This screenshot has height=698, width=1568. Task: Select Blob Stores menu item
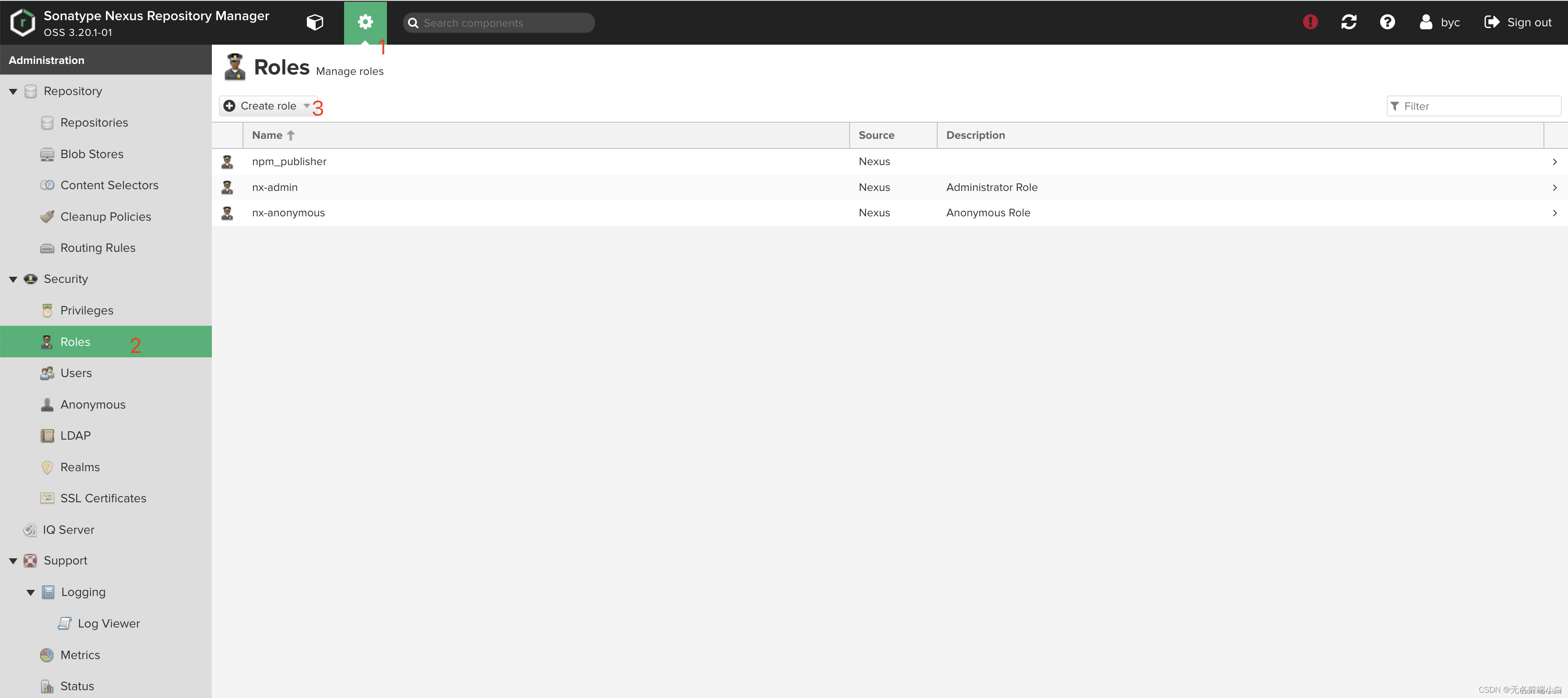point(91,154)
